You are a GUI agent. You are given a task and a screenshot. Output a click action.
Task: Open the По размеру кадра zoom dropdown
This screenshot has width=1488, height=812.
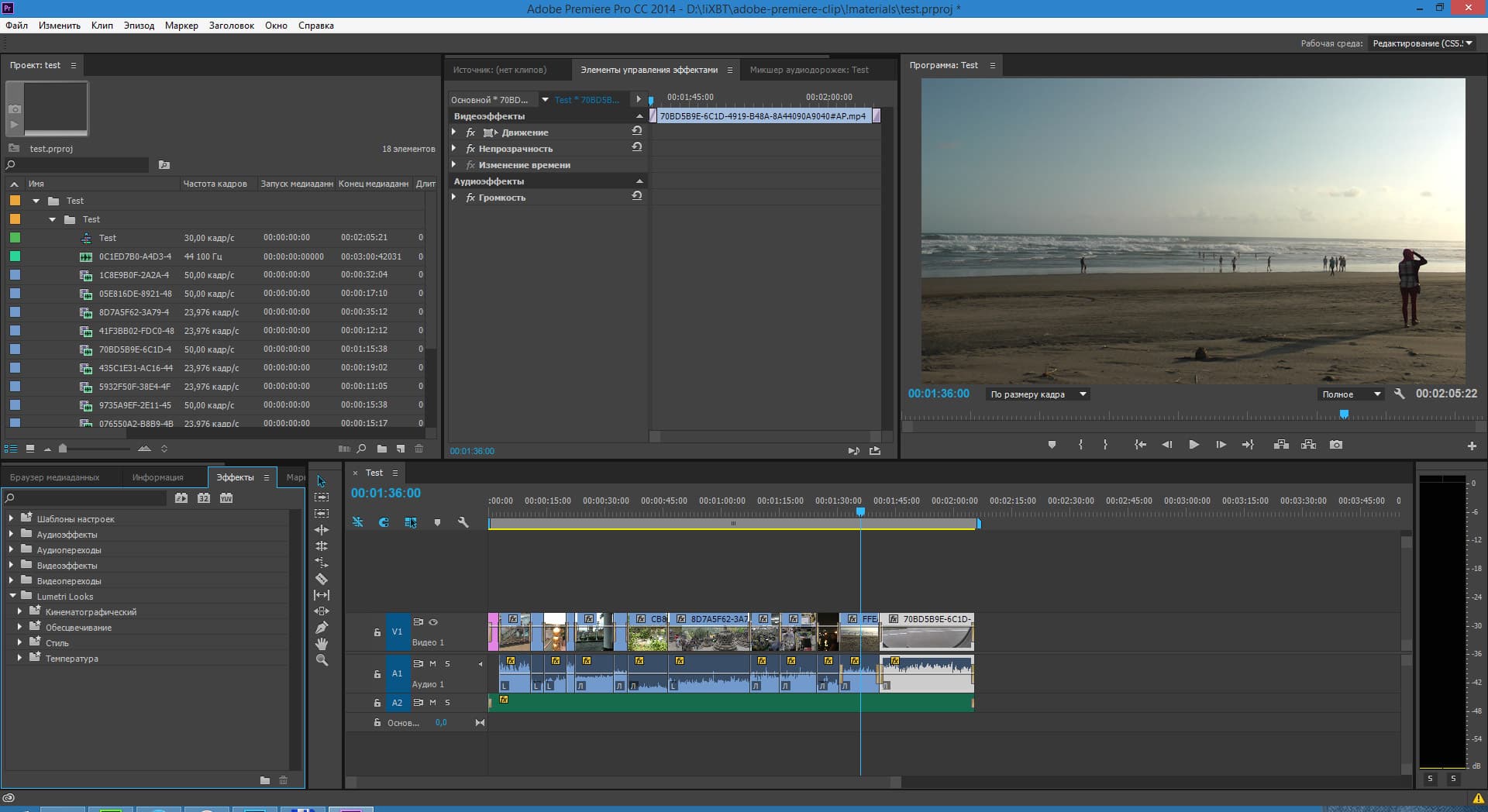click(x=1038, y=394)
